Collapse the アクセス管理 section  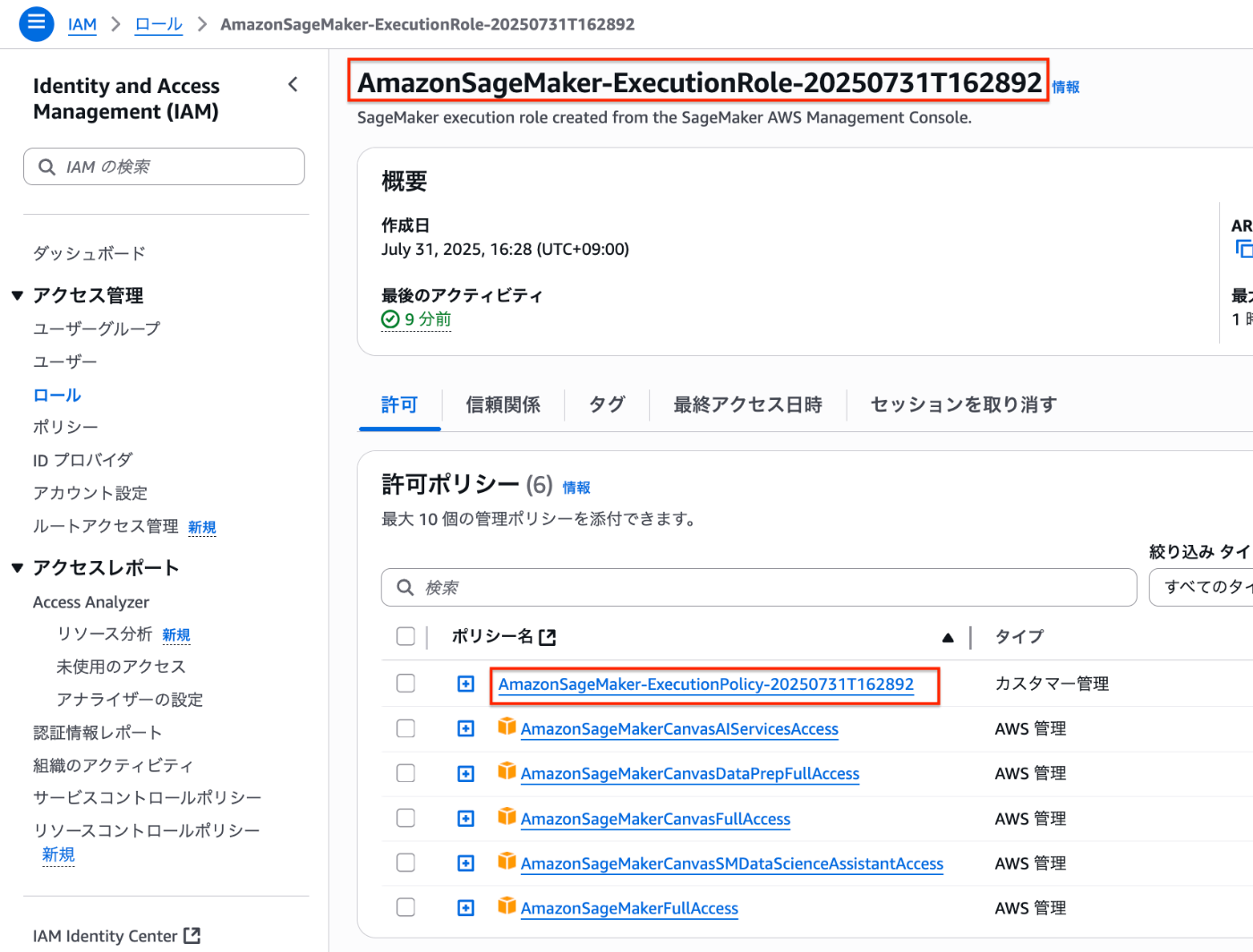click(x=17, y=295)
